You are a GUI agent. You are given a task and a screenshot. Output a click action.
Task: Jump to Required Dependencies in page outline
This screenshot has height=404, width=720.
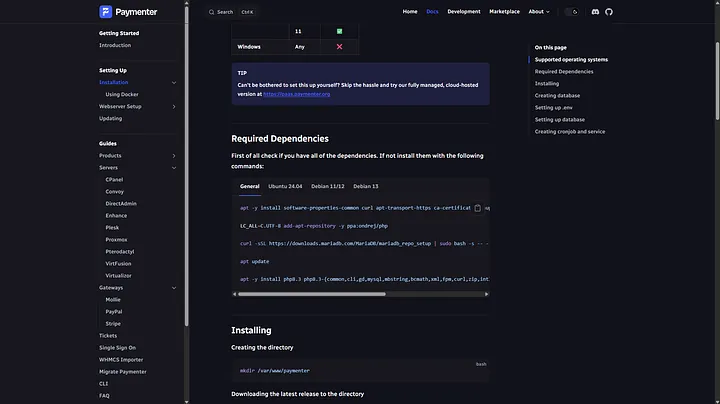564,72
